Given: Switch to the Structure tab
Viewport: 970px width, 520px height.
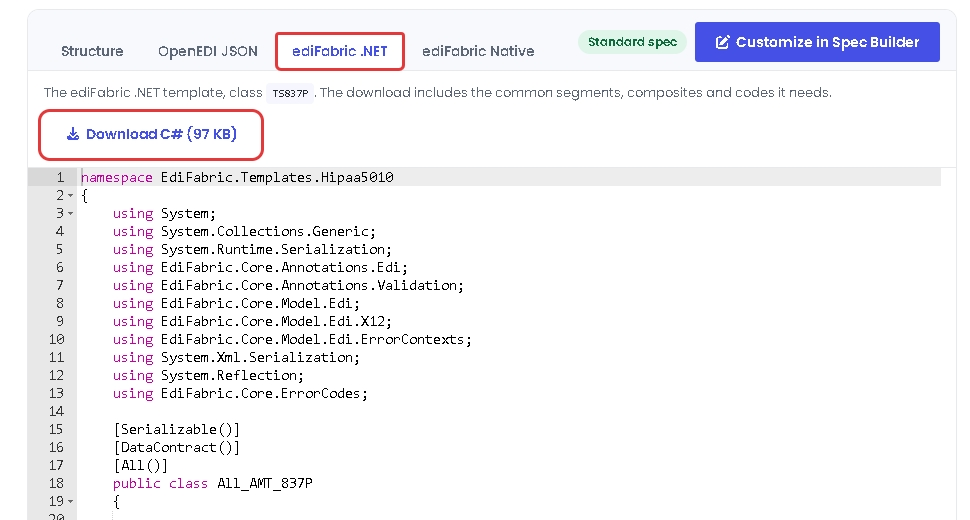Looking at the screenshot, I should (92, 51).
